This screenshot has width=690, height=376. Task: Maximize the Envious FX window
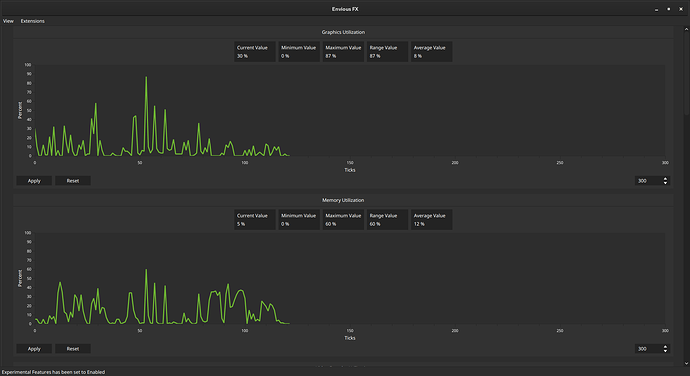668,9
